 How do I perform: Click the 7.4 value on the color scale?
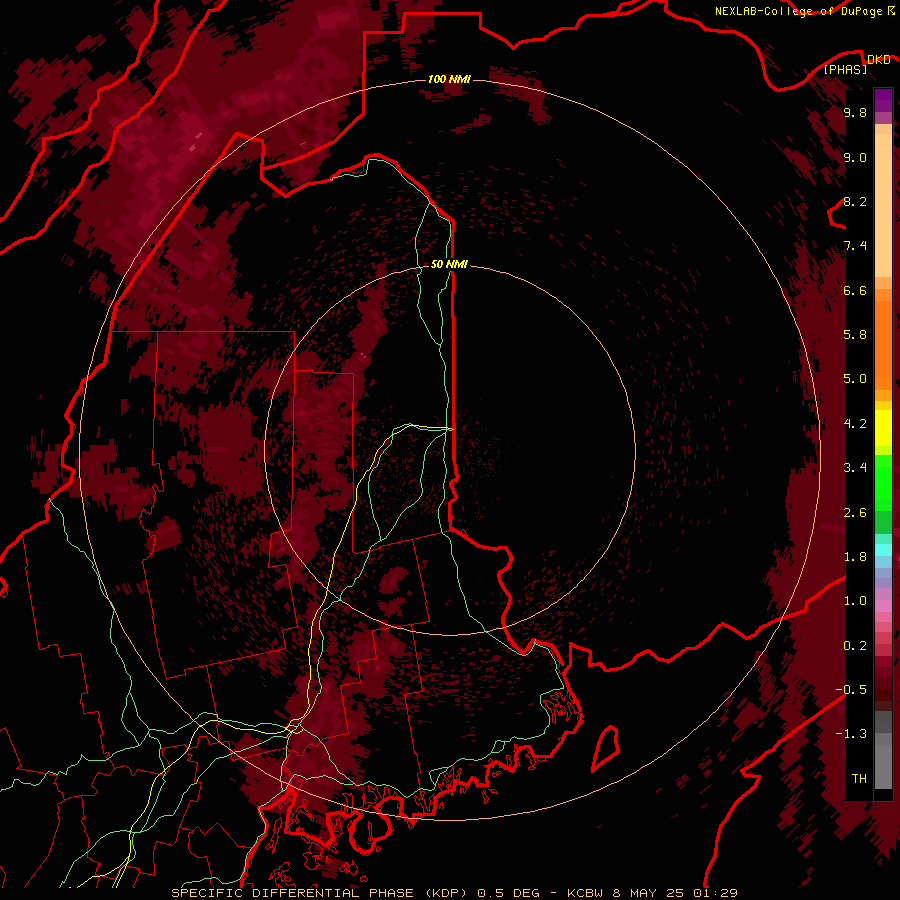(855, 246)
